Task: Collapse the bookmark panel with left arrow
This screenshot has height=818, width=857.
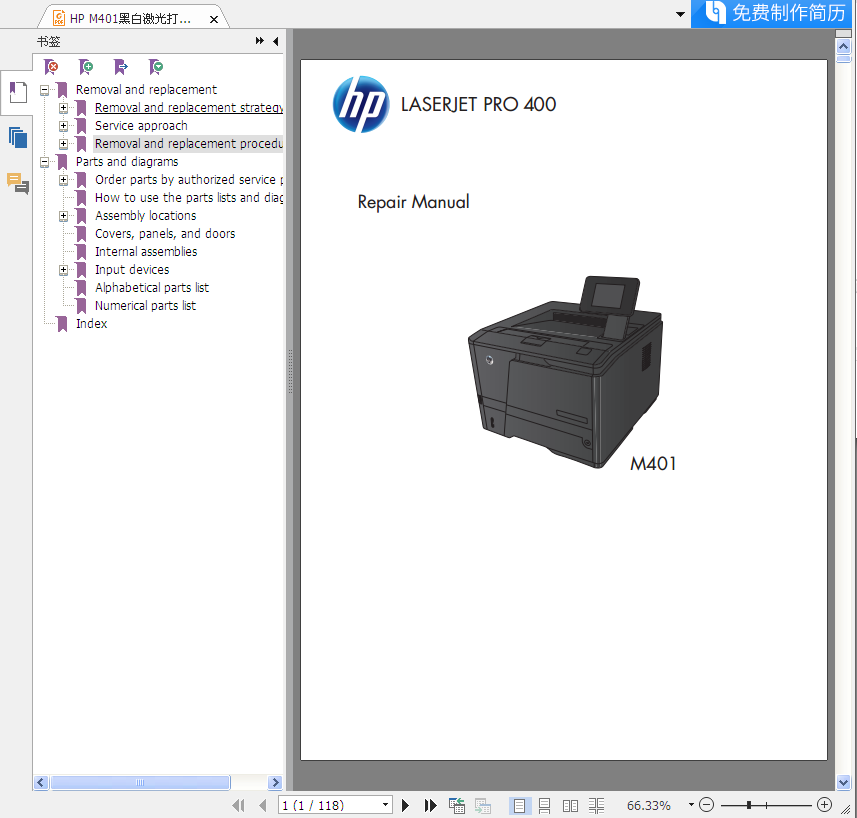Action: coord(275,41)
